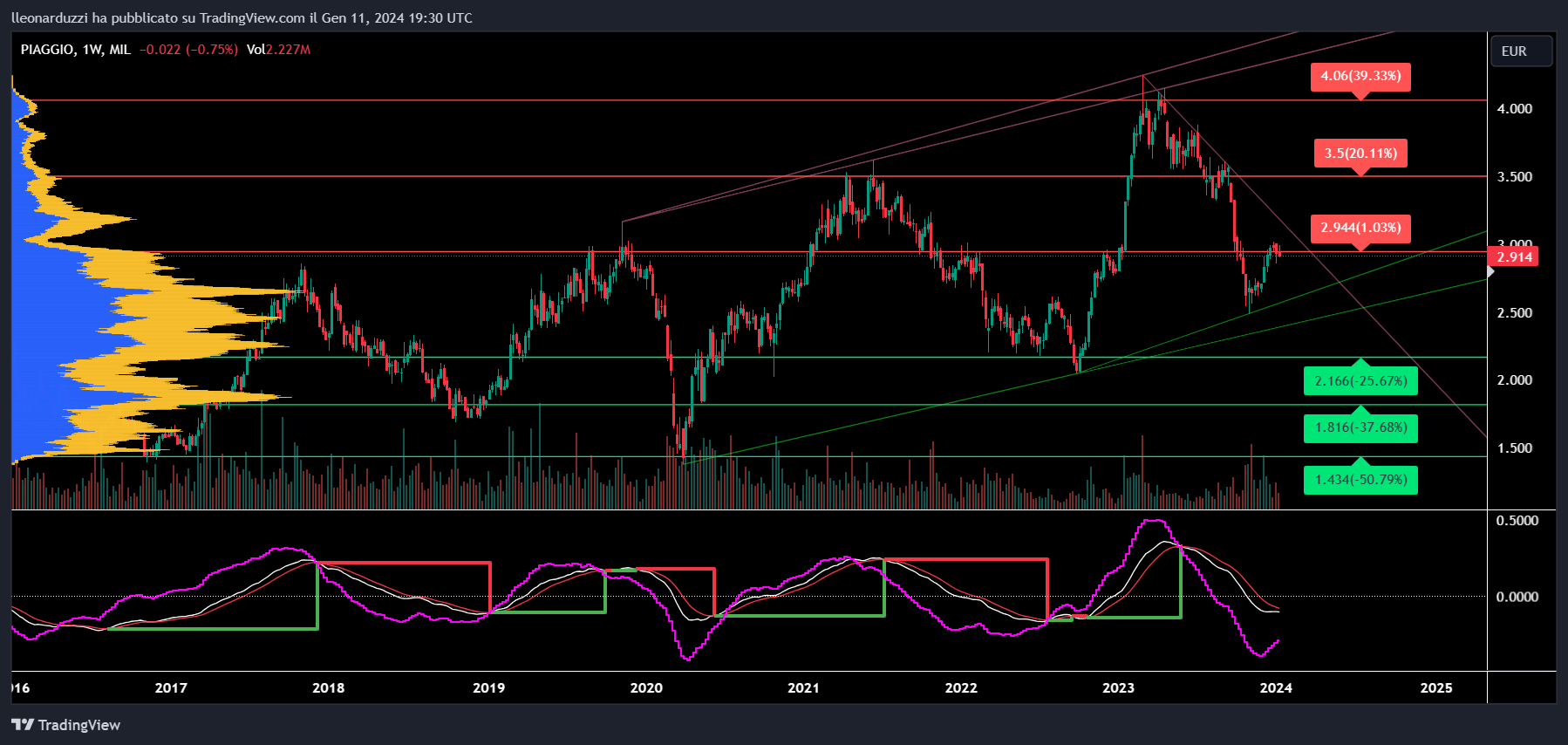Viewport: 1568px width, 745px height.
Task: Click the 3.5(20.11%) red price label
Action: pos(1360,154)
